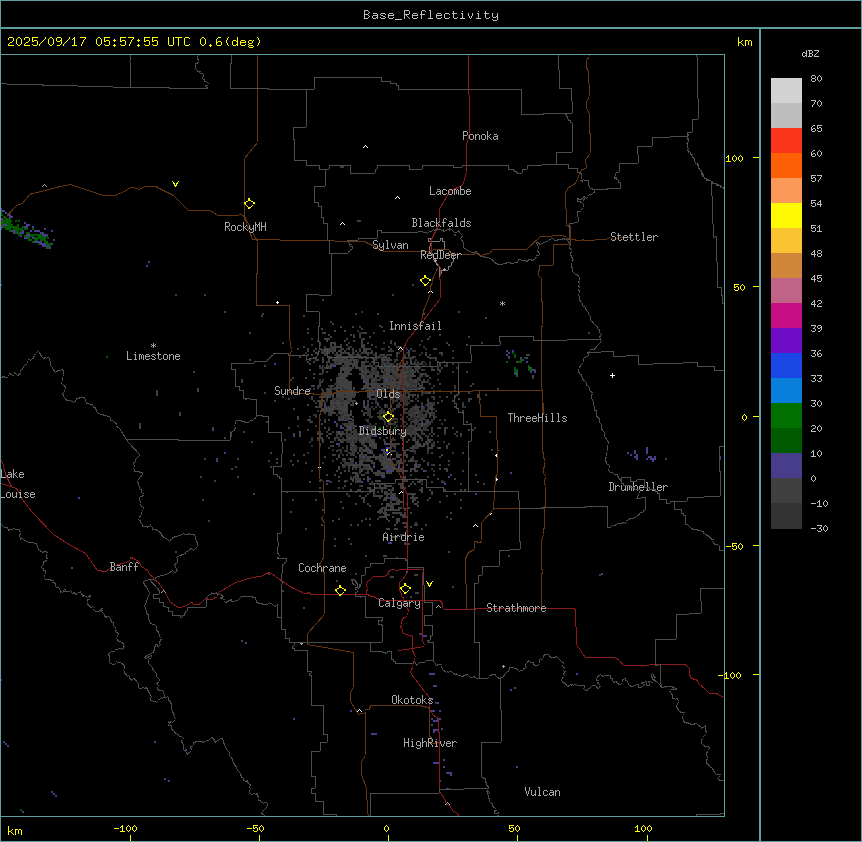Click the white asterisk marker above Limestone
This screenshot has width=862, height=842.
(x=153, y=345)
